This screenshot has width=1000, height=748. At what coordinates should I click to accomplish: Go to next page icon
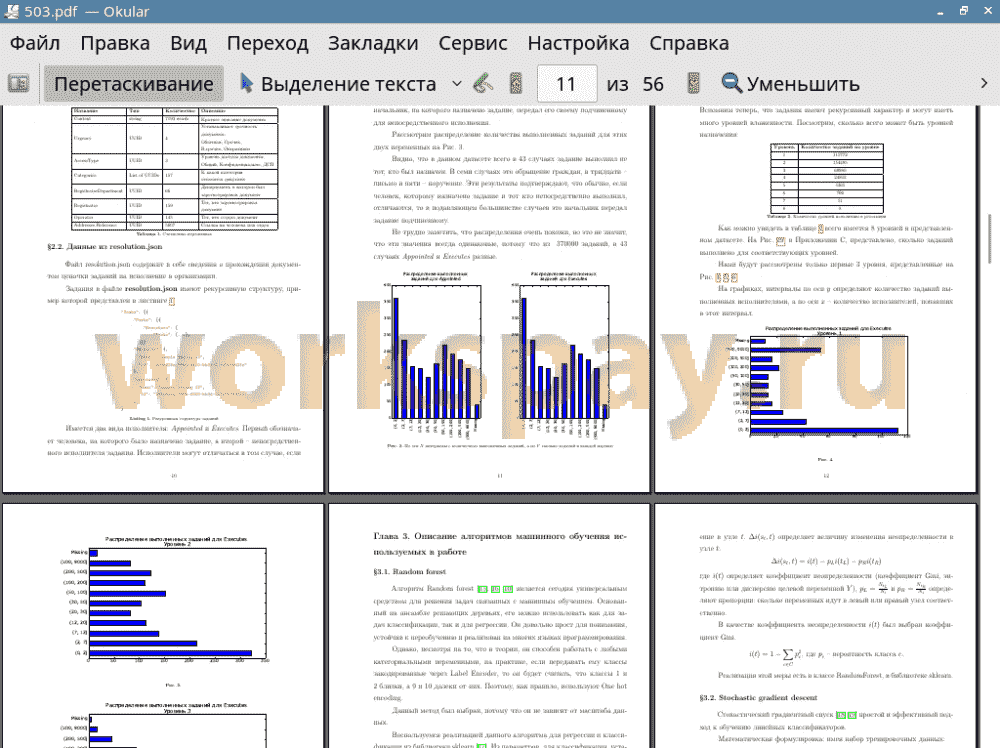693,84
